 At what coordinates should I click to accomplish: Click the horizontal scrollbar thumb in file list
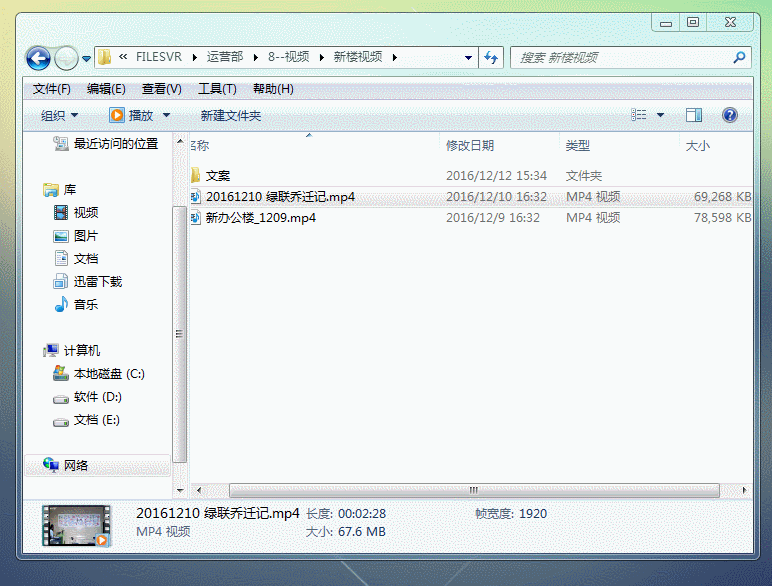tap(474, 490)
